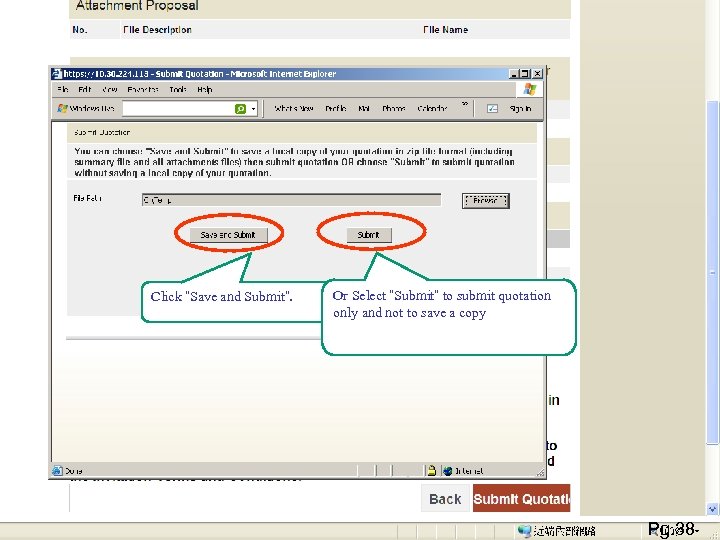Image resolution: width=720 pixels, height=540 pixels.
Task: Click the padlock security icon in status bar
Action: [x=432, y=471]
